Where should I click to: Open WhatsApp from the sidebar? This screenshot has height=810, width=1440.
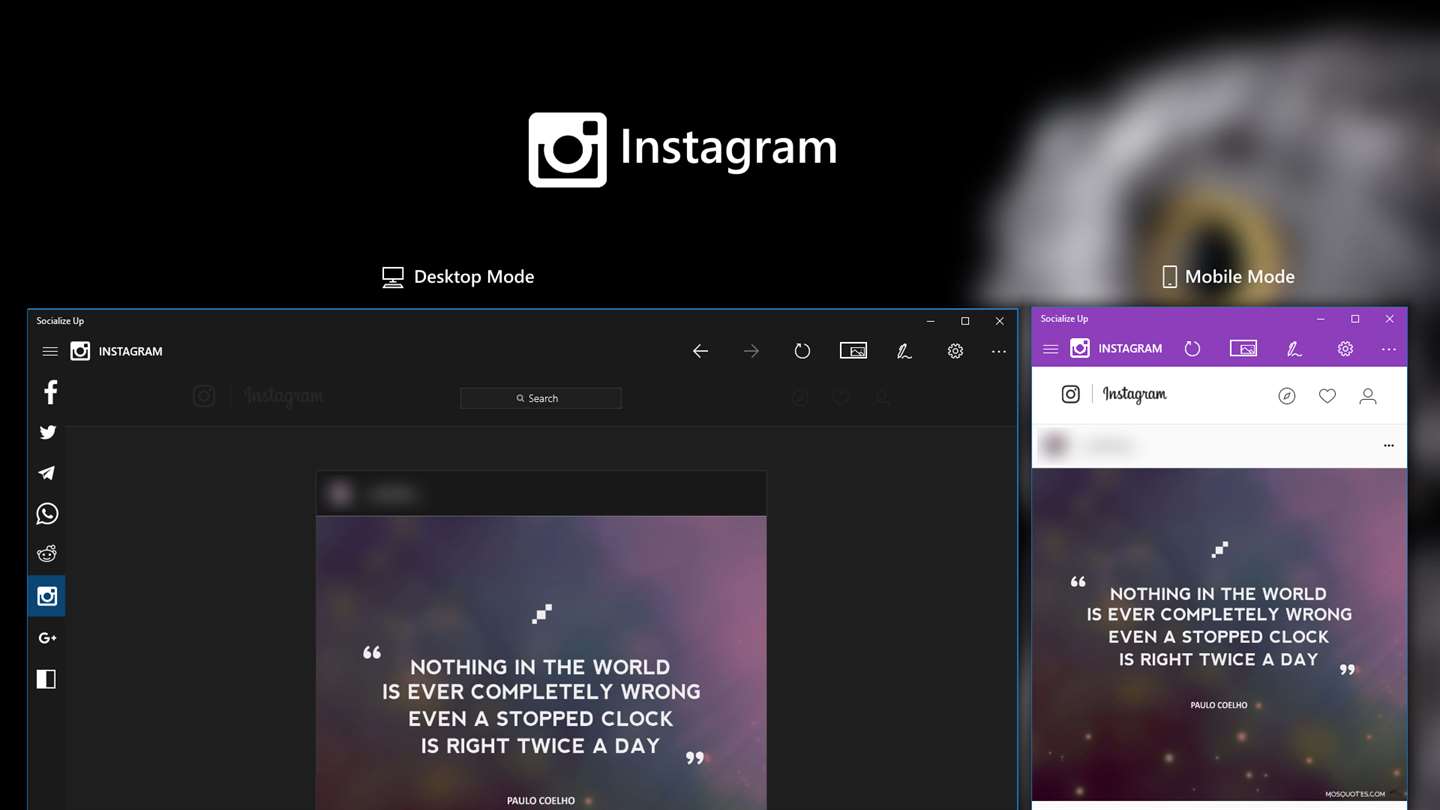click(x=47, y=514)
